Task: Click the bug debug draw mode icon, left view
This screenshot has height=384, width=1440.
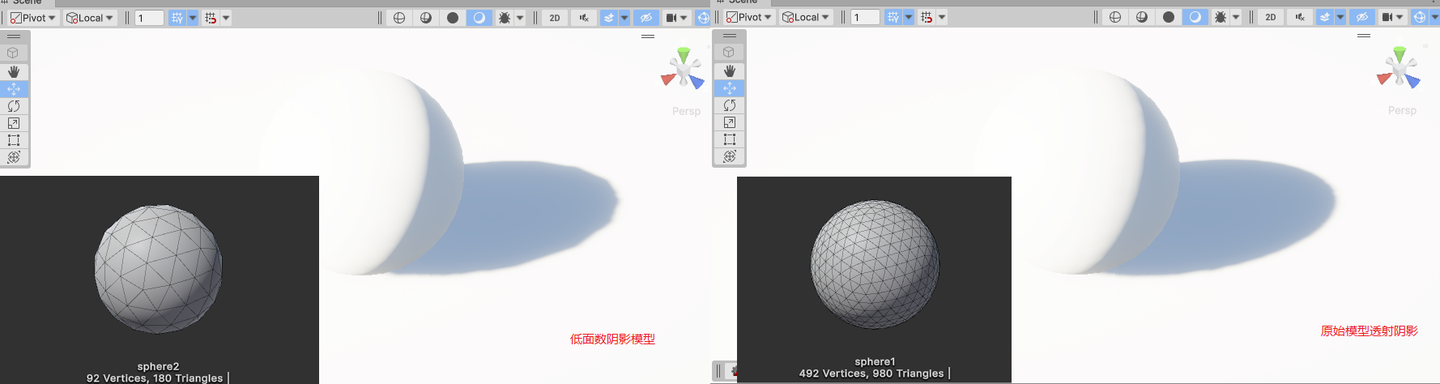Action: [504, 17]
